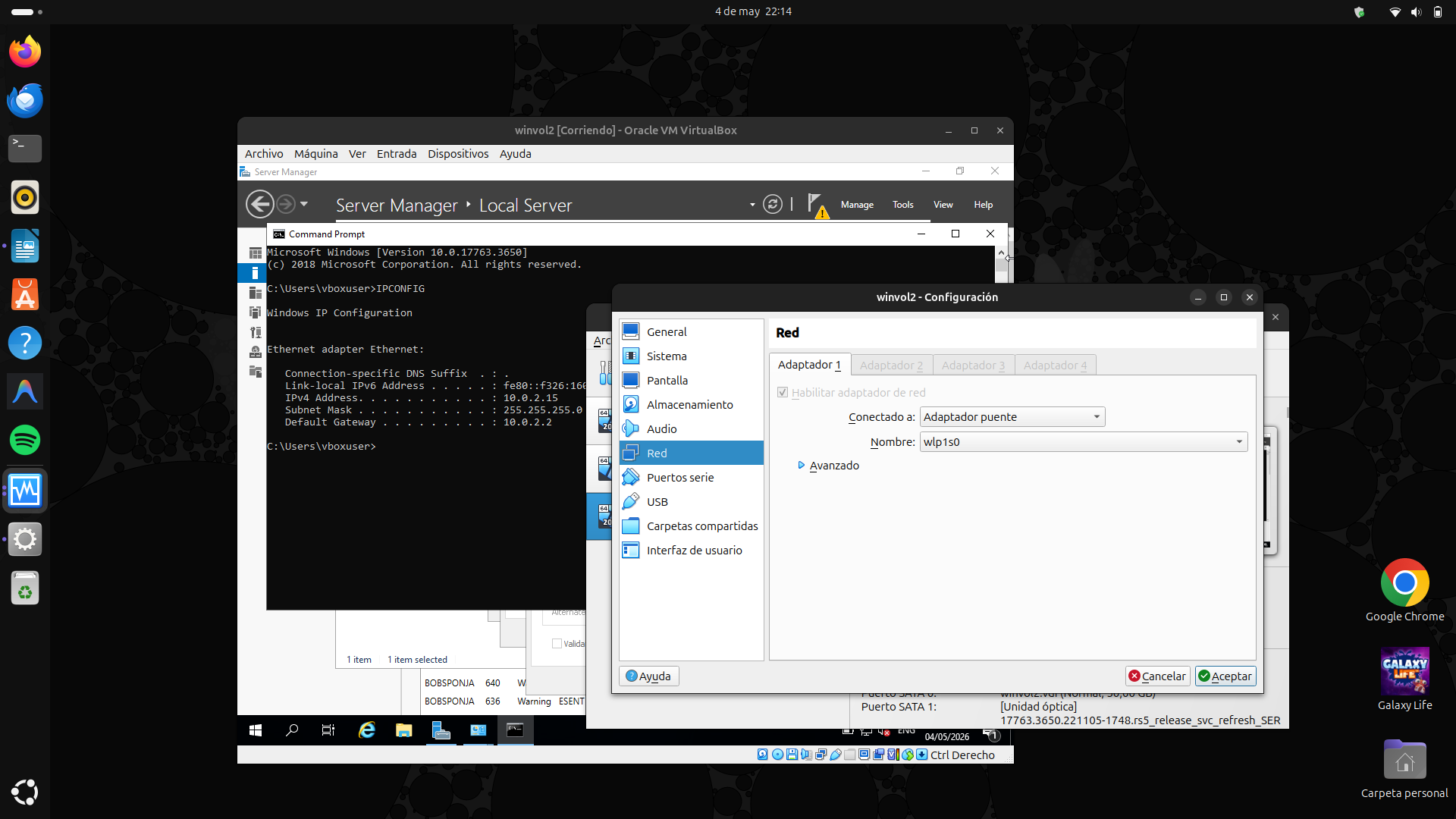Open General settings category

coord(691,331)
